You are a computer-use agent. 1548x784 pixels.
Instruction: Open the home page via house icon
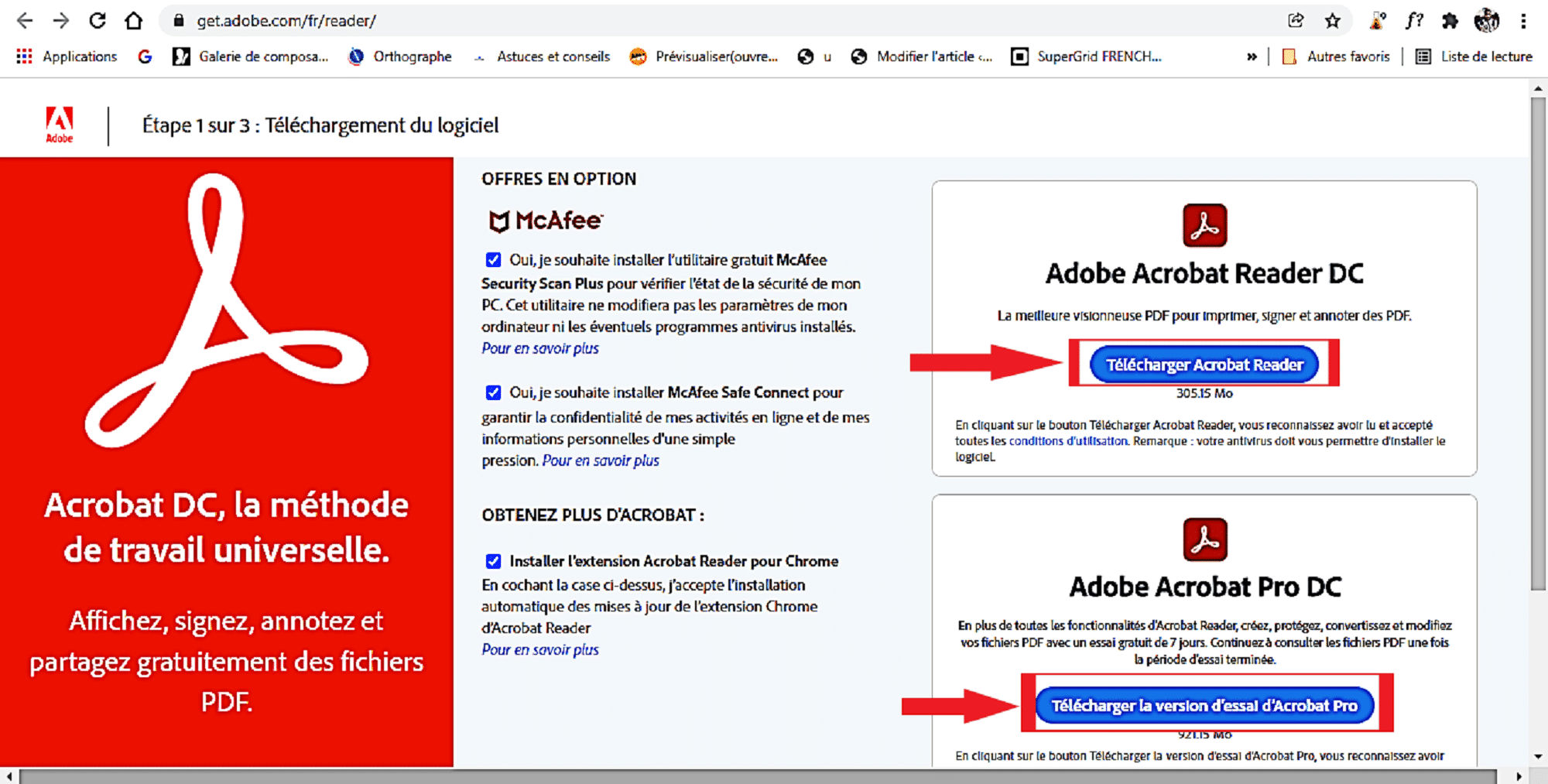[x=134, y=21]
